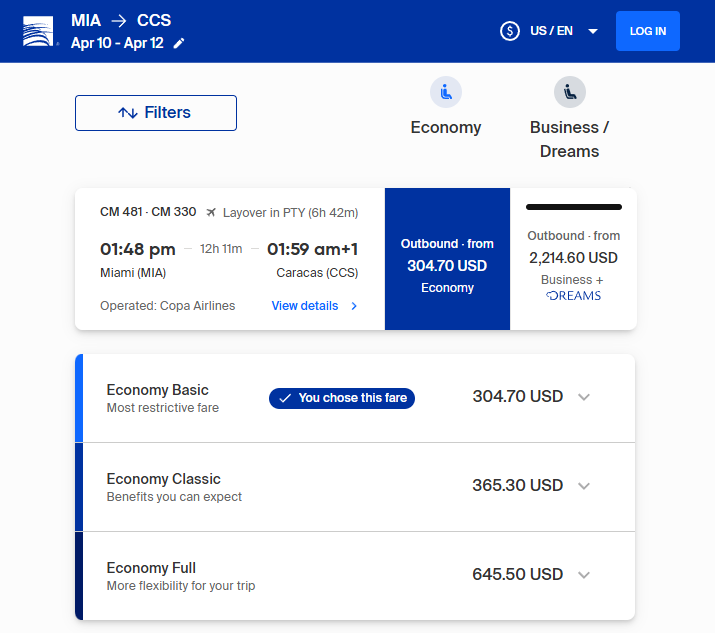Image resolution: width=715 pixels, height=633 pixels.
Task: Open the Filters button
Action: (156, 113)
